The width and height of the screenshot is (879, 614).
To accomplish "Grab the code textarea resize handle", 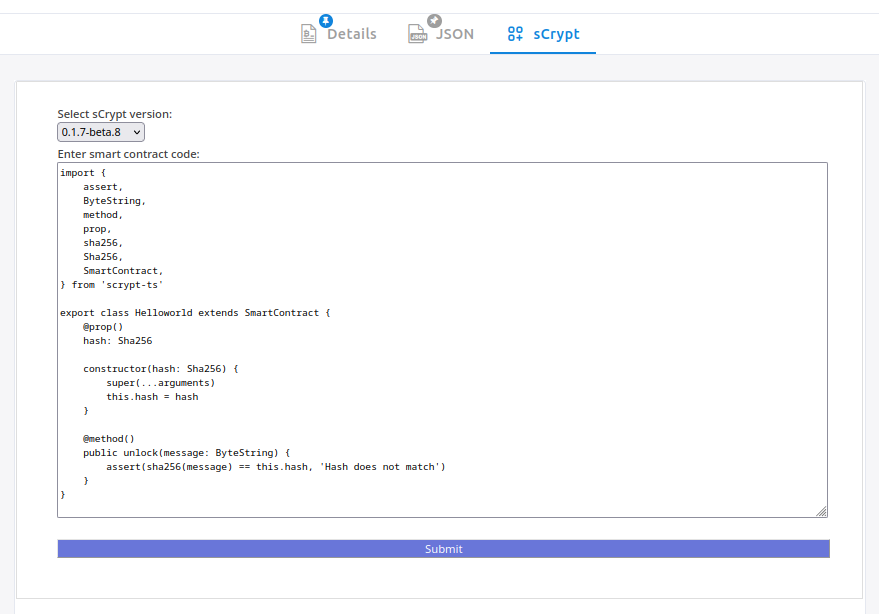I will click(821, 511).
